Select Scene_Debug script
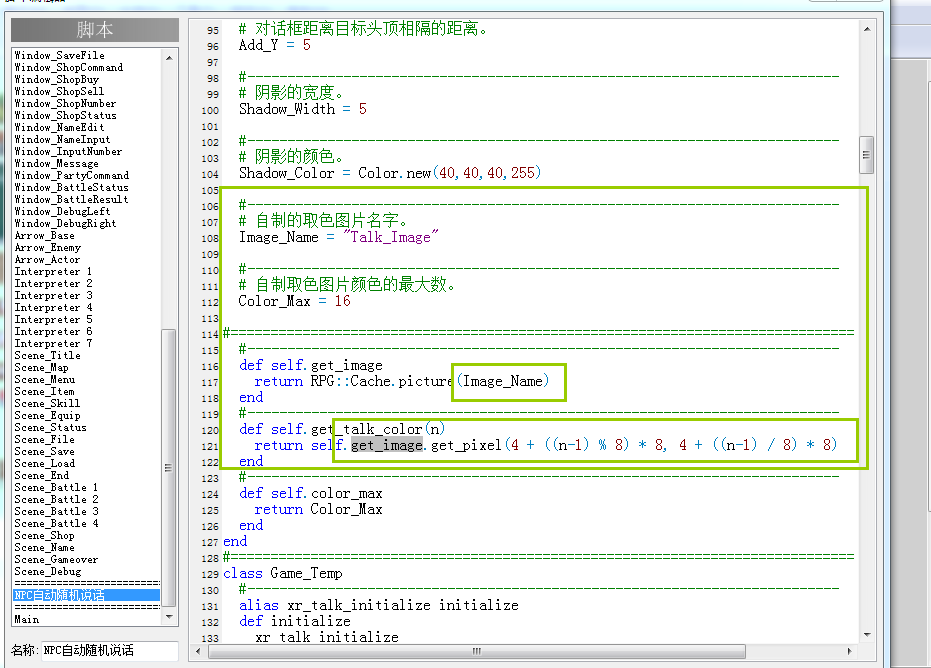This screenshot has width=931, height=668. click(x=48, y=571)
